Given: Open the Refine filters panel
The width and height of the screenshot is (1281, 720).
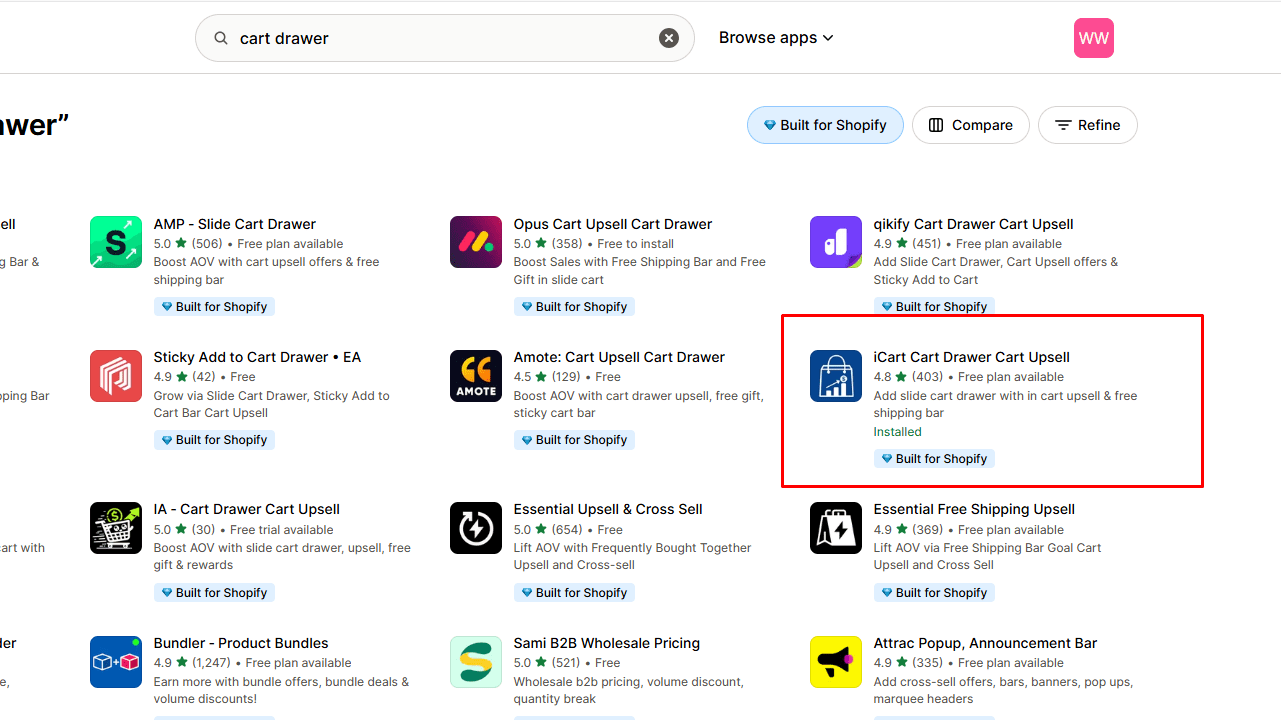Looking at the screenshot, I should pos(1088,125).
